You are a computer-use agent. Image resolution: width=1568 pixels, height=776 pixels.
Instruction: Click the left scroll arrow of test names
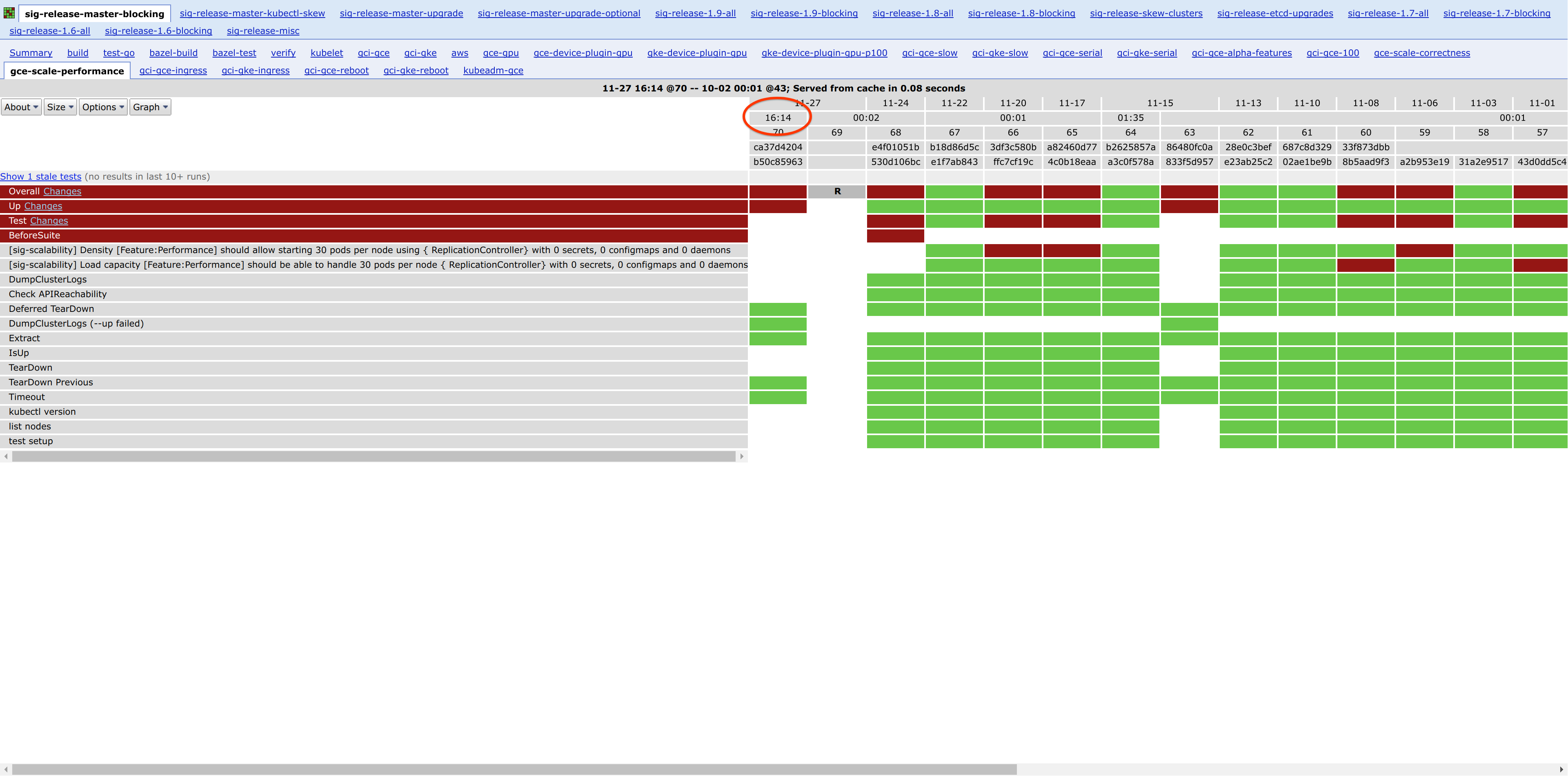[x=6, y=456]
